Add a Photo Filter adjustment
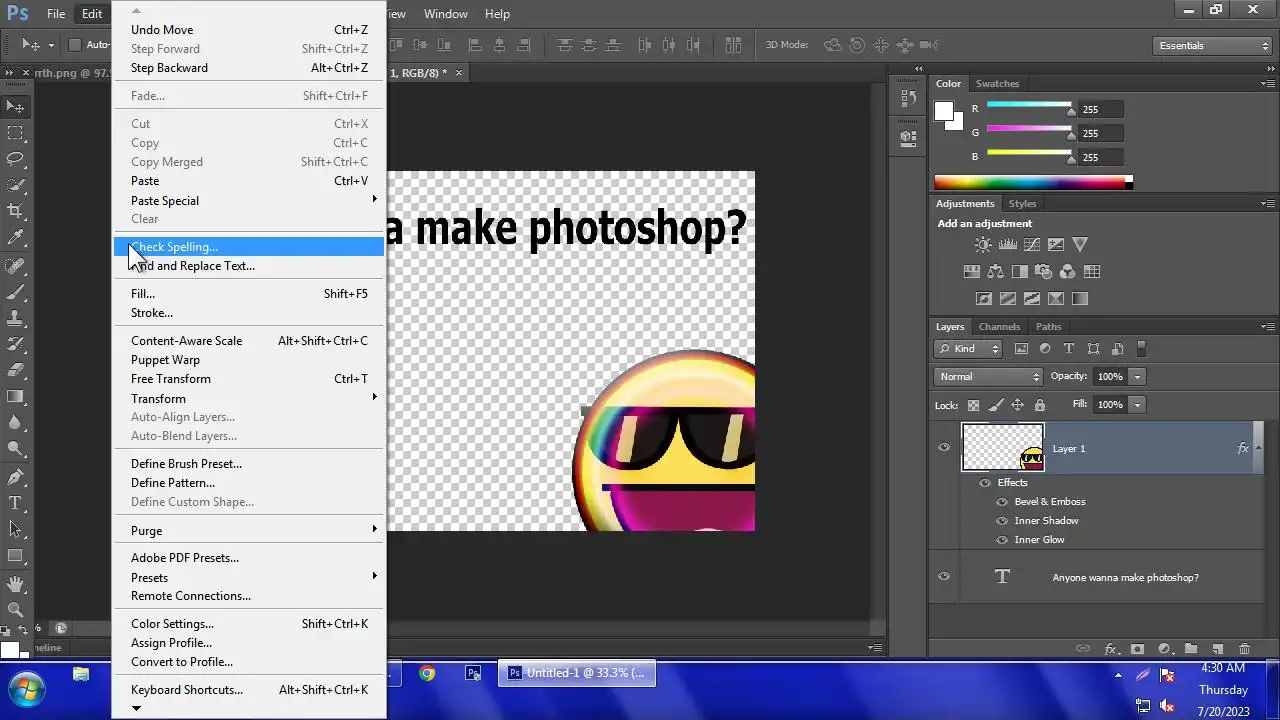Image resolution: width=1280 pixels, height=720 pixels. 1043,272
